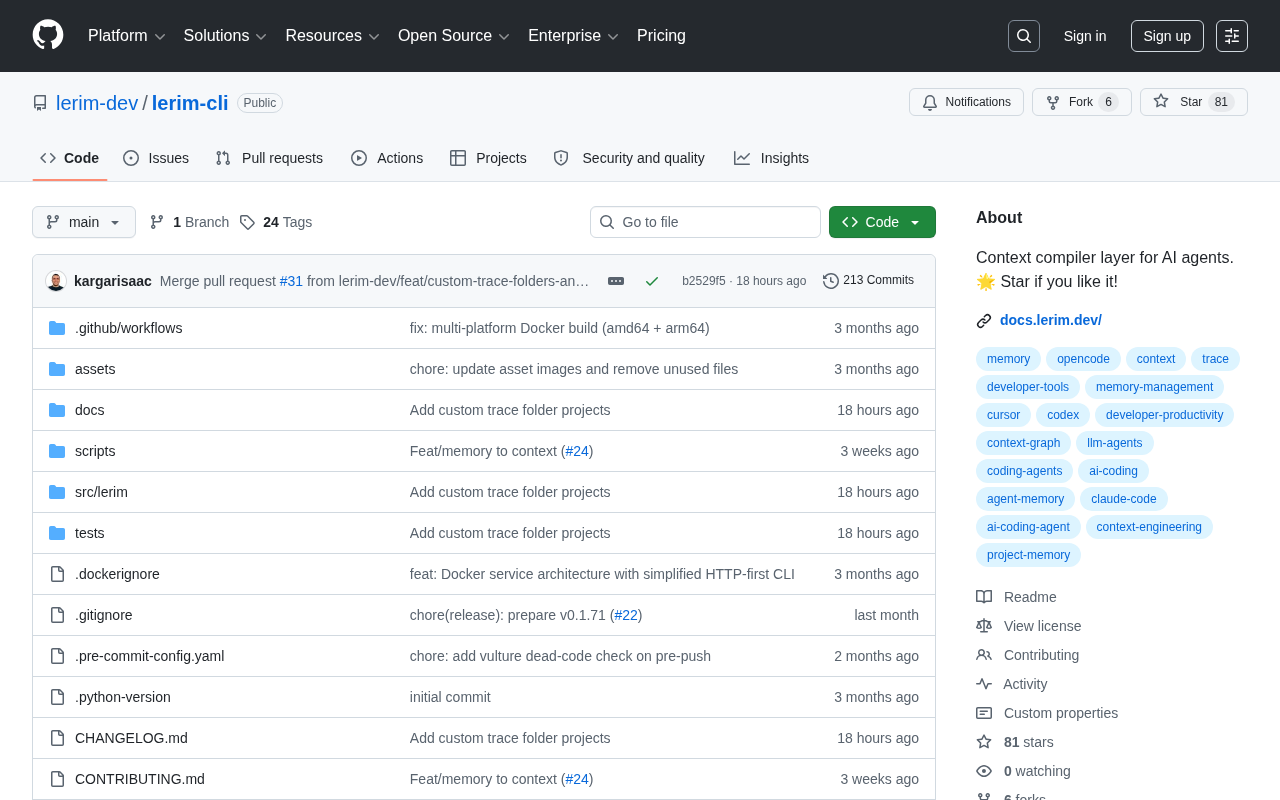
Task: Click the star icon to star repository
Action: (1161, 101)
